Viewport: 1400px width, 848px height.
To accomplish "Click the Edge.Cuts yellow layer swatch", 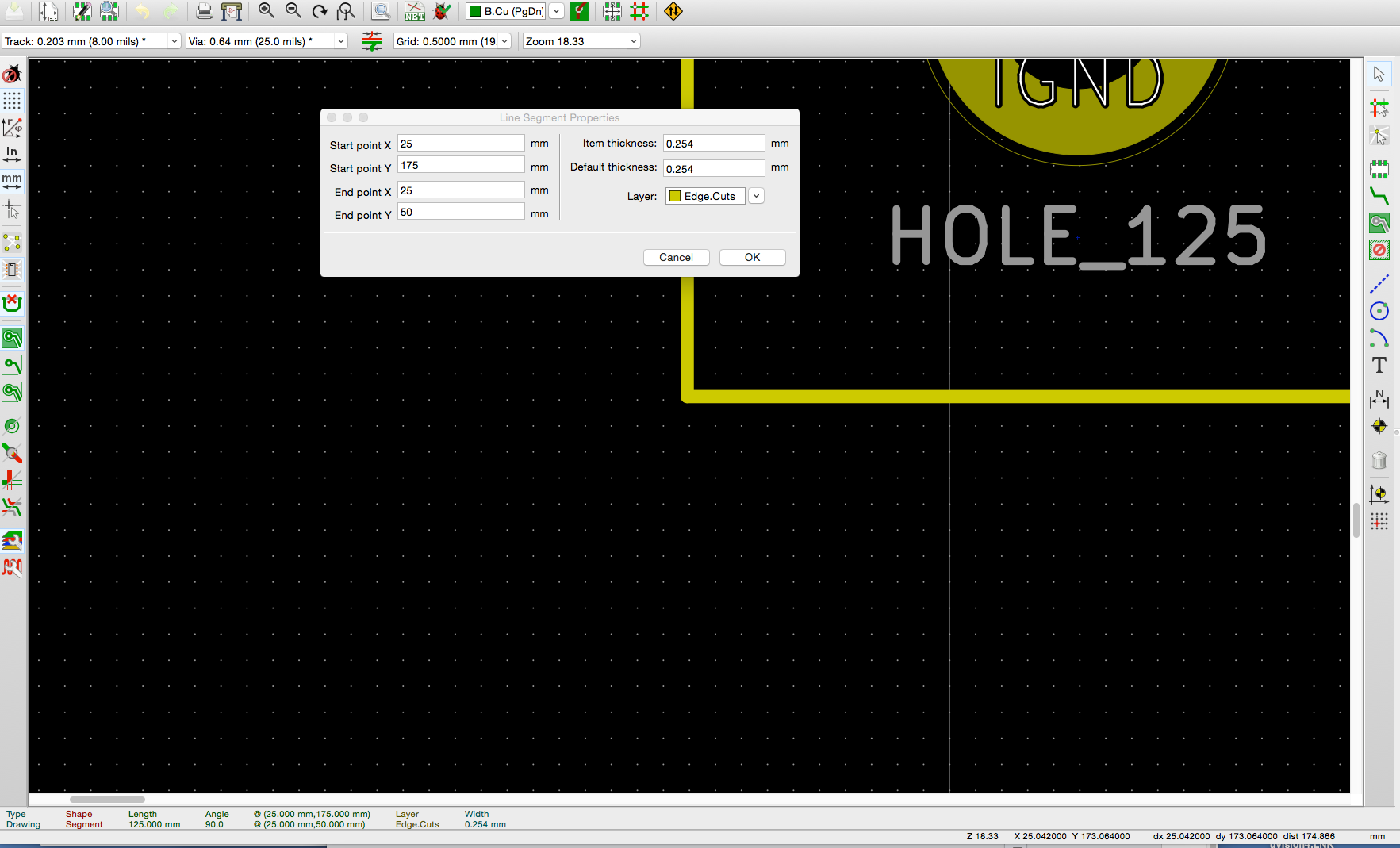I will tap(675, 196).
